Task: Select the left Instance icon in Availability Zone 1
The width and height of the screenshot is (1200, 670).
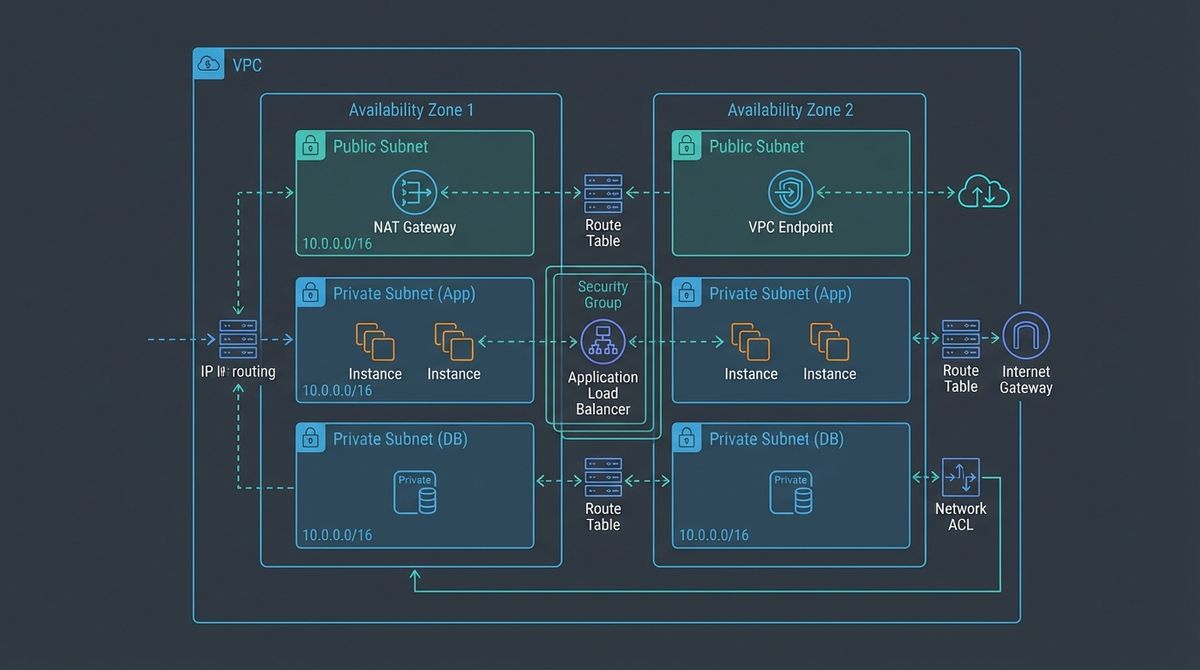Action: [x=375, y=341]
